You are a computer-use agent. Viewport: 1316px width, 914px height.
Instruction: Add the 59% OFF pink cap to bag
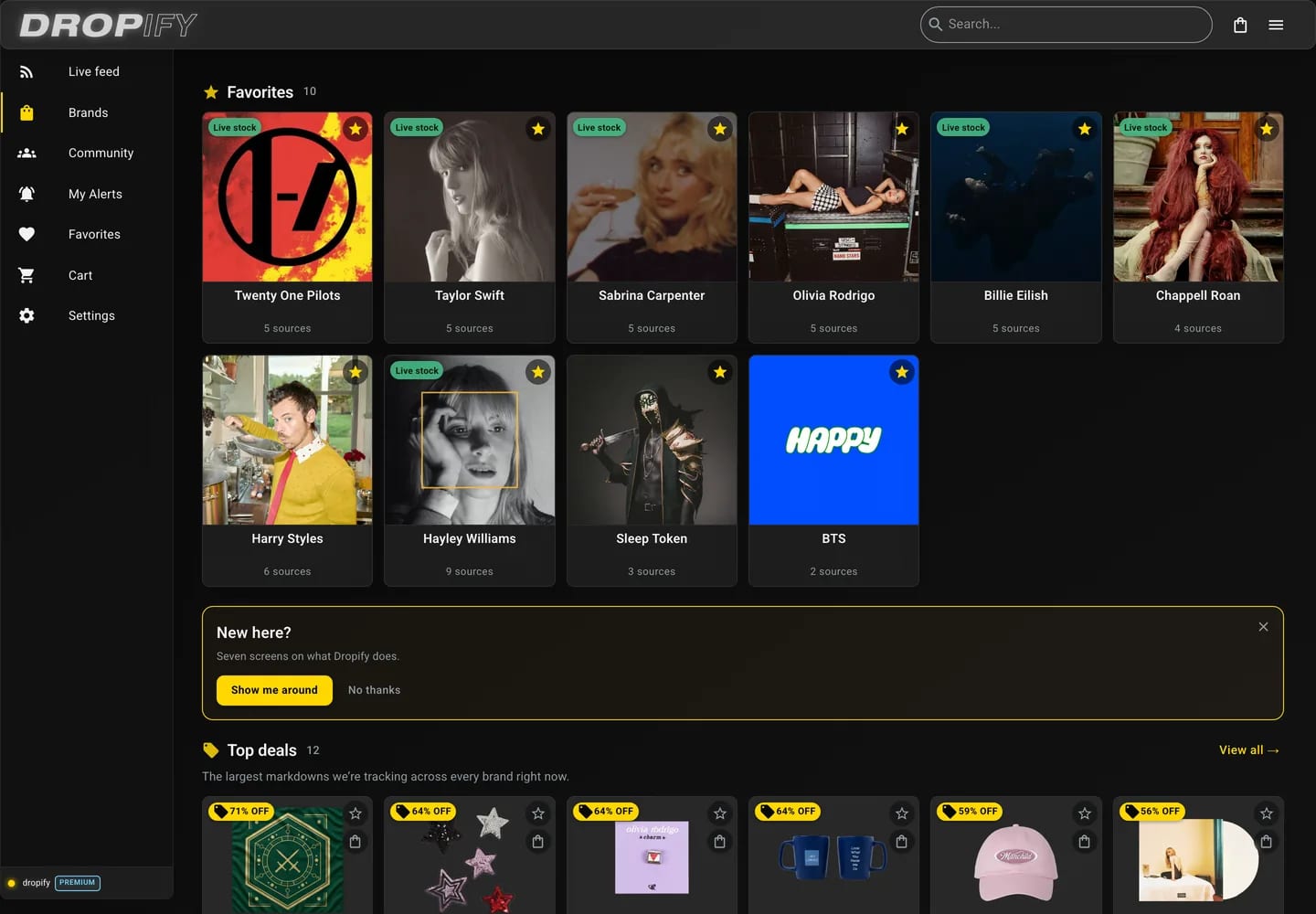(x=1084, y=842)
